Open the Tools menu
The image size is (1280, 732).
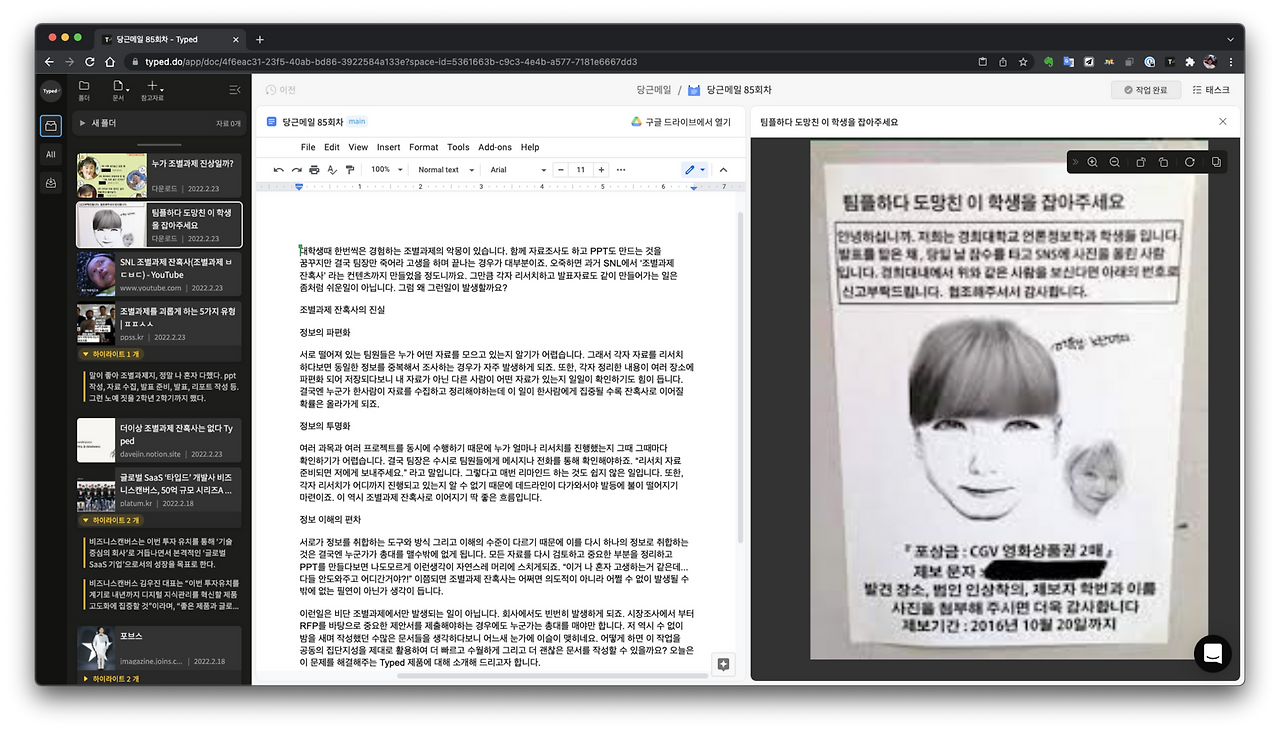coord(458,147)
